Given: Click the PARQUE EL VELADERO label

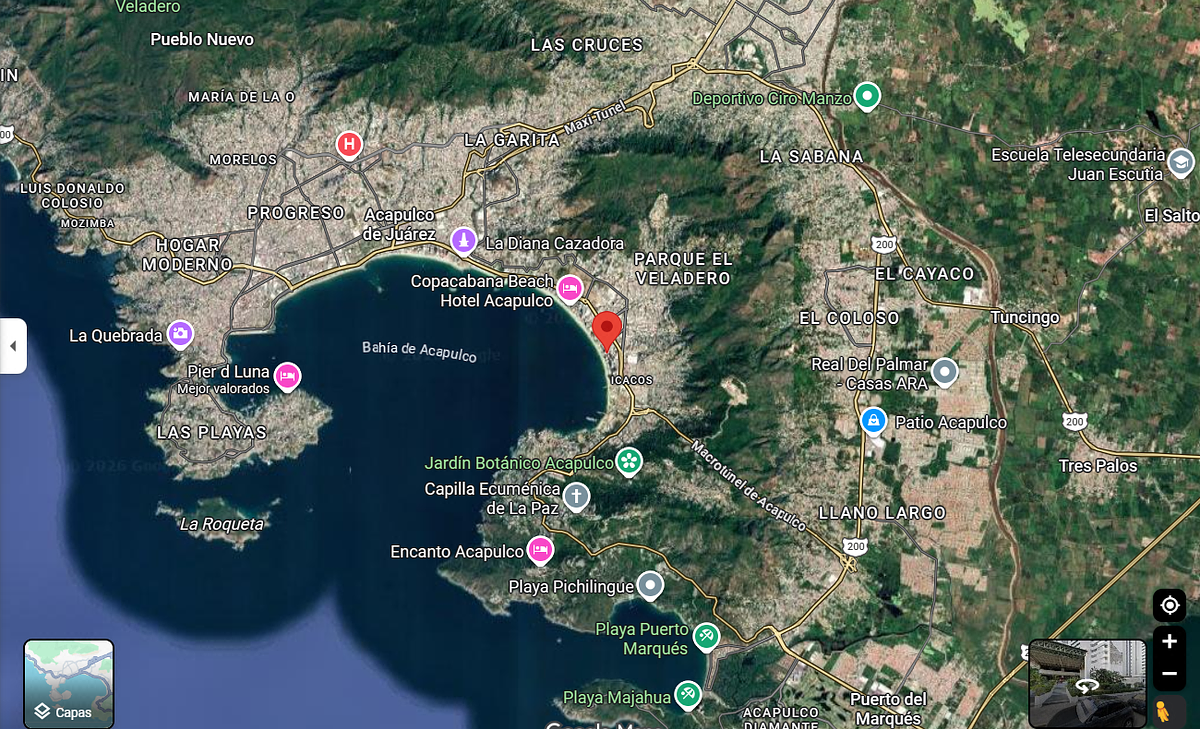Looking at the screenshot, I should [x=684, y=268].
